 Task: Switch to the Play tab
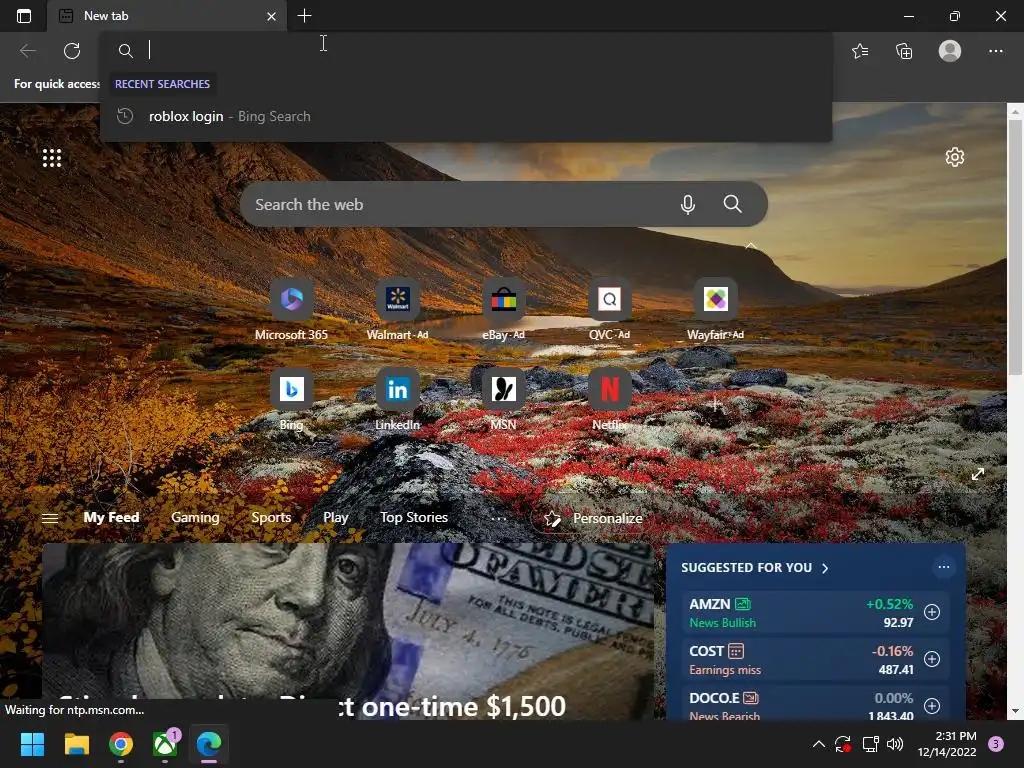336,517
